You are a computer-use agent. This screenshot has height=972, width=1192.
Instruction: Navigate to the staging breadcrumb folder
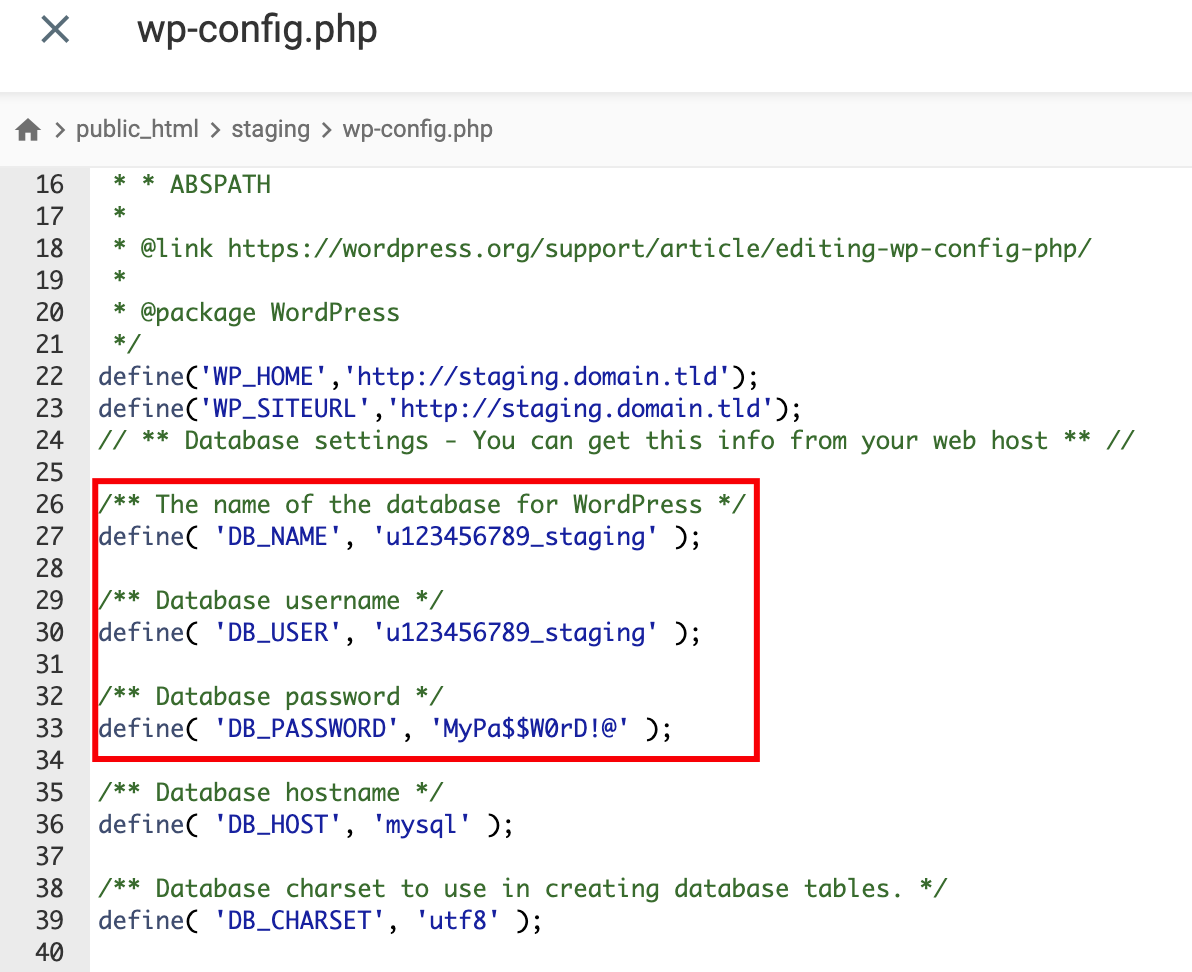click(270, 130)
